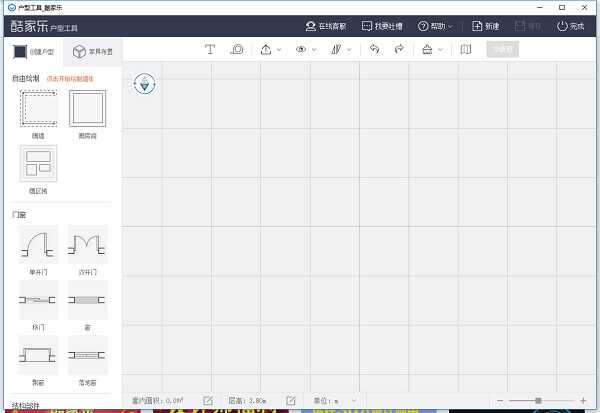The height and width of the screenshot is (413, 600).
Task: Click the 新建 new button
Action: 485,25
